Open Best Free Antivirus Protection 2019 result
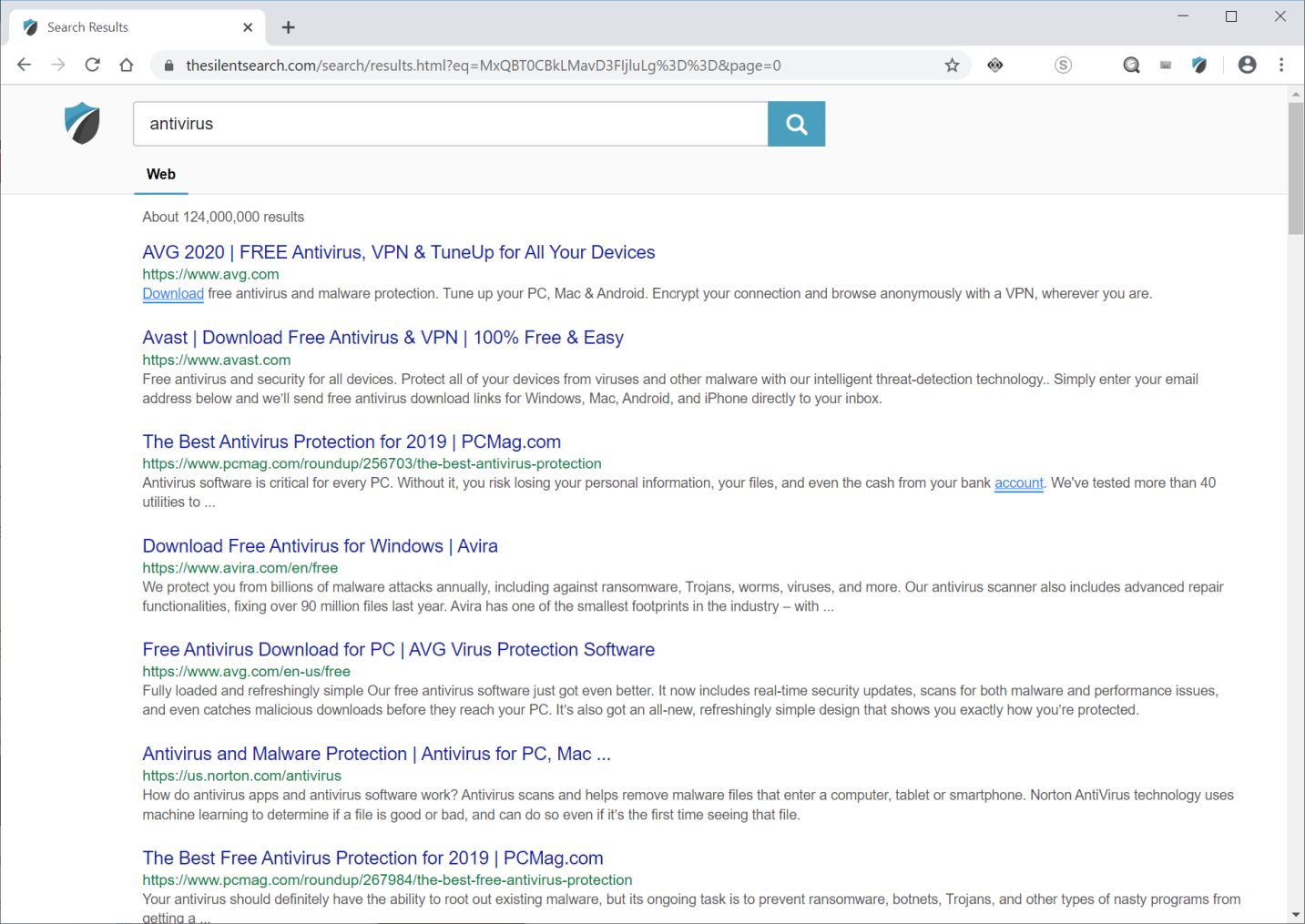1305x924 pixels. point(372,858)
